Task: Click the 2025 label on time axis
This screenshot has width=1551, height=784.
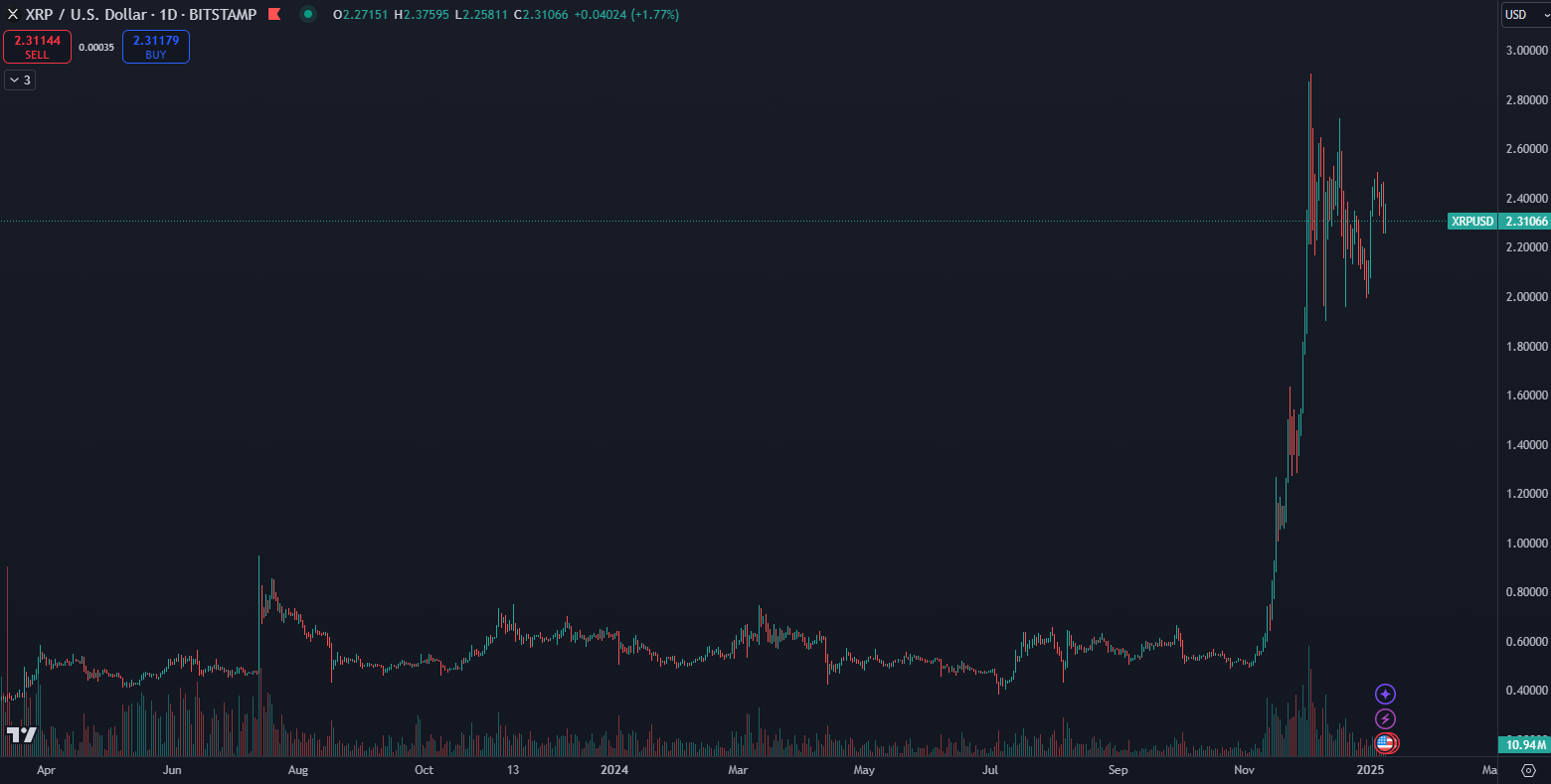Action: click(x=1370, y=770)
